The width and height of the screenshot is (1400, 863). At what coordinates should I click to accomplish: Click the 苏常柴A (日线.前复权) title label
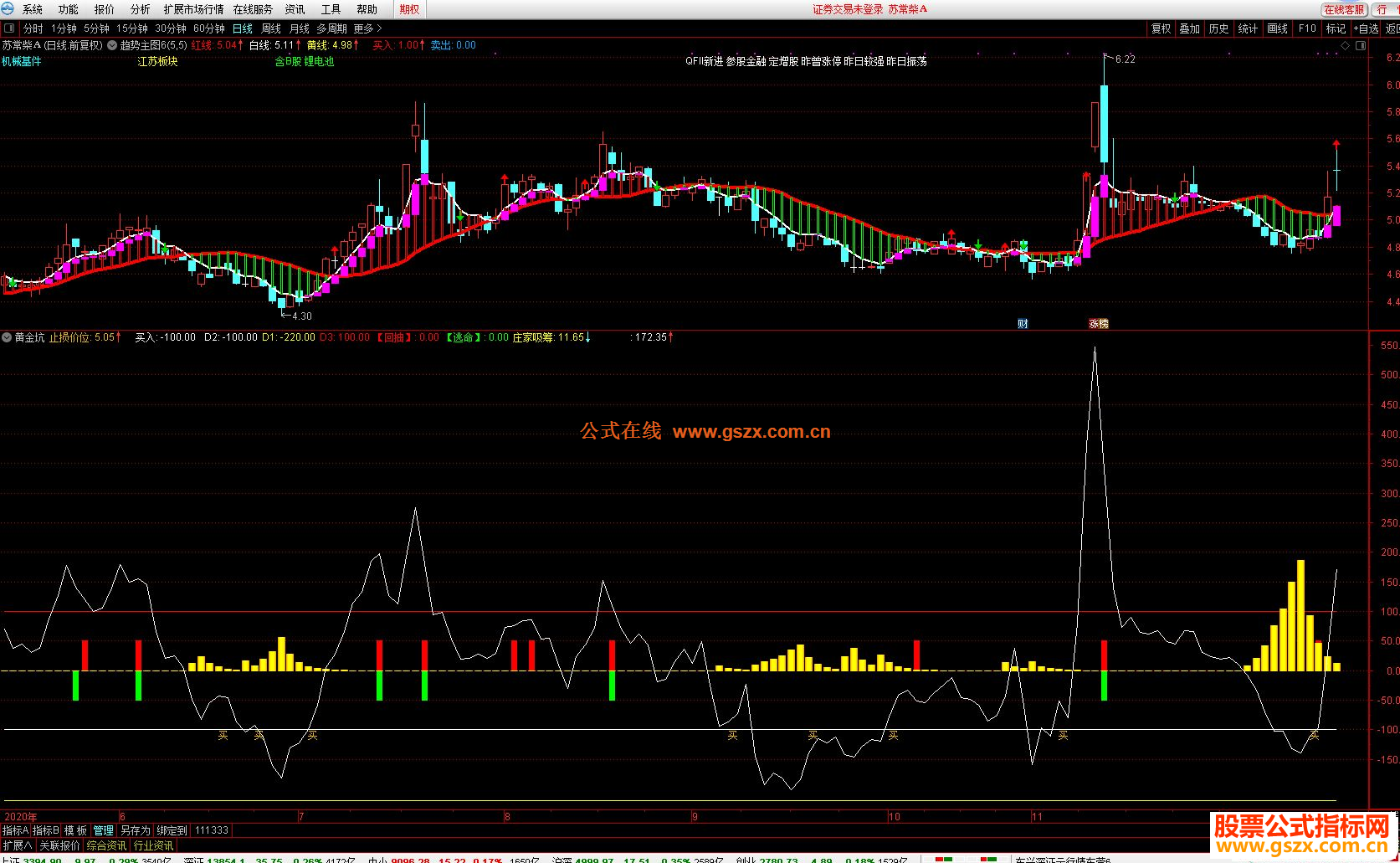tap(52, 45)
